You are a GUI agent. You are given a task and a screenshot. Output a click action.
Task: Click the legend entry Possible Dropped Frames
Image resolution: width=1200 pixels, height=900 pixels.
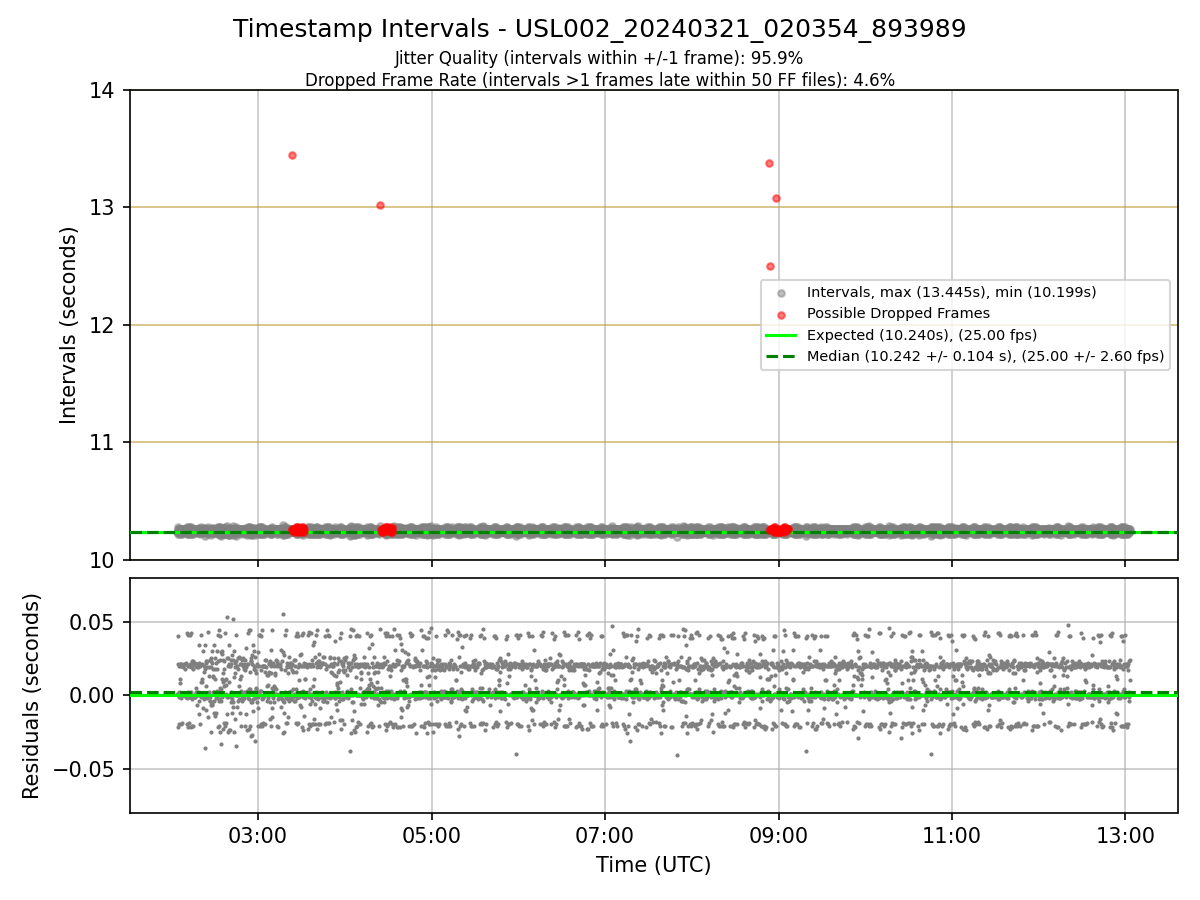click(898, 313)
